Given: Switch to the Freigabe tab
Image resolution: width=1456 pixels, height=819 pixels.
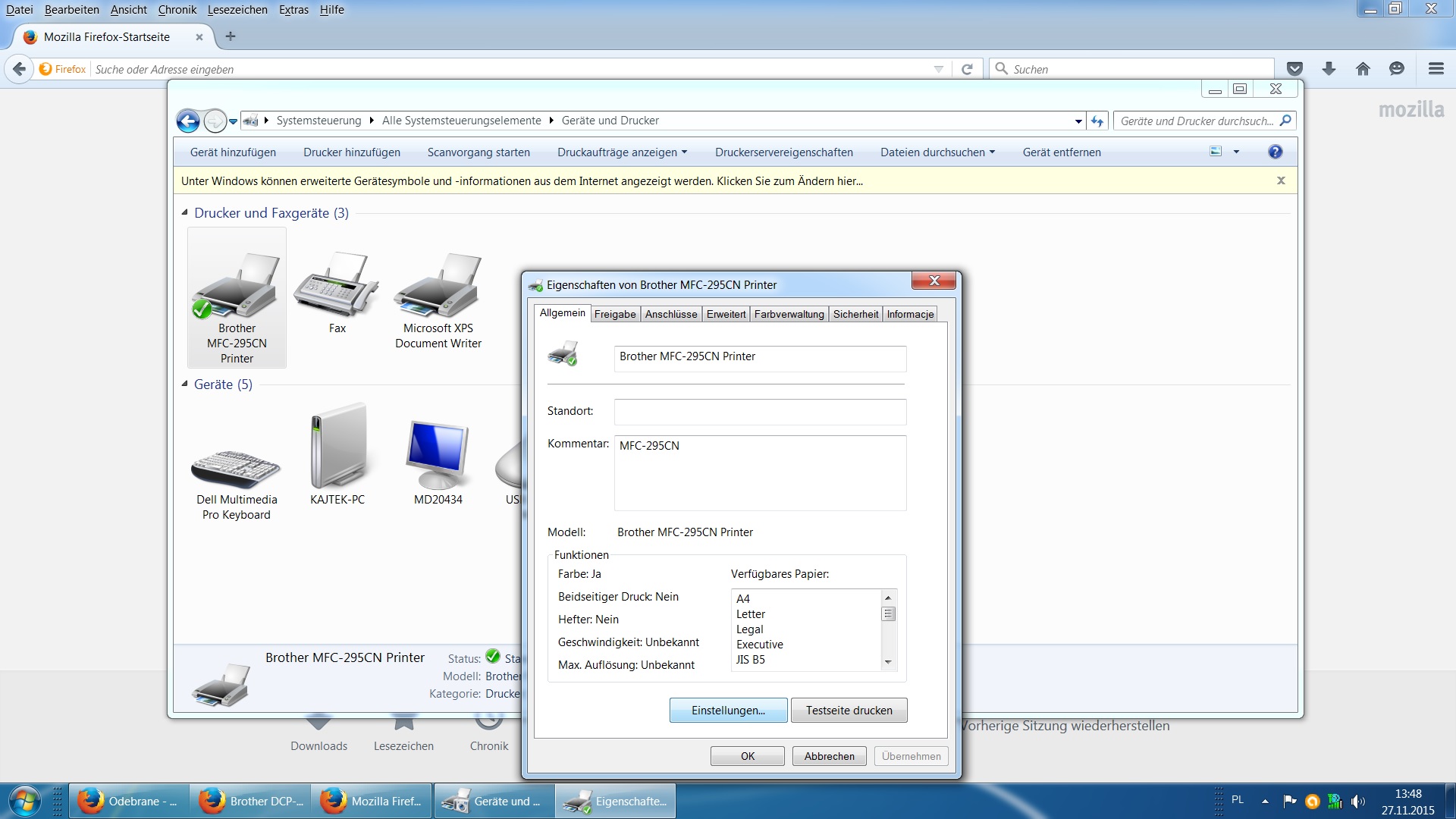Looking at the screenshot, I should [615, 314].
